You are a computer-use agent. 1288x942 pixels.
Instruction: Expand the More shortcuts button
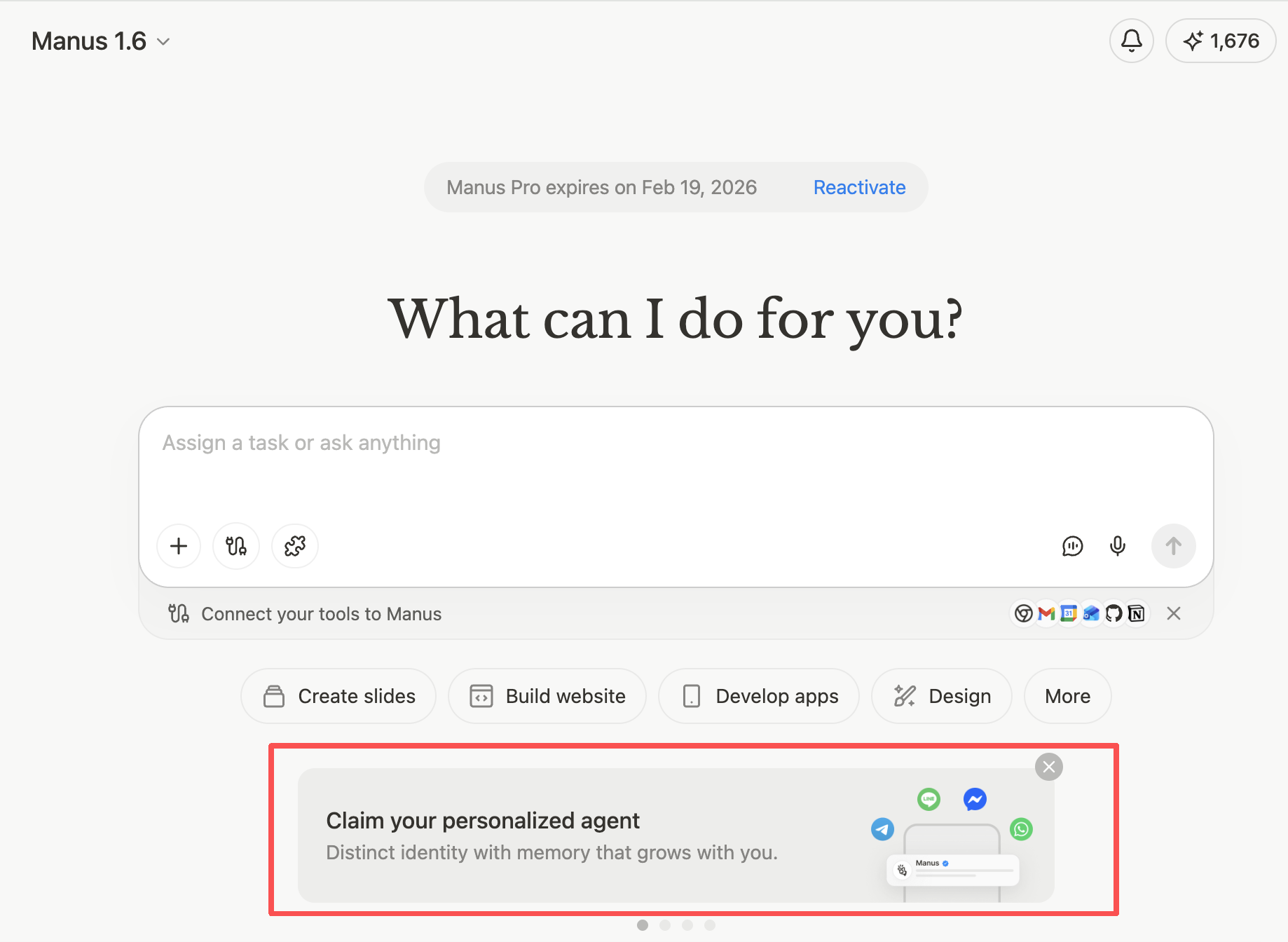point(1067,696)
